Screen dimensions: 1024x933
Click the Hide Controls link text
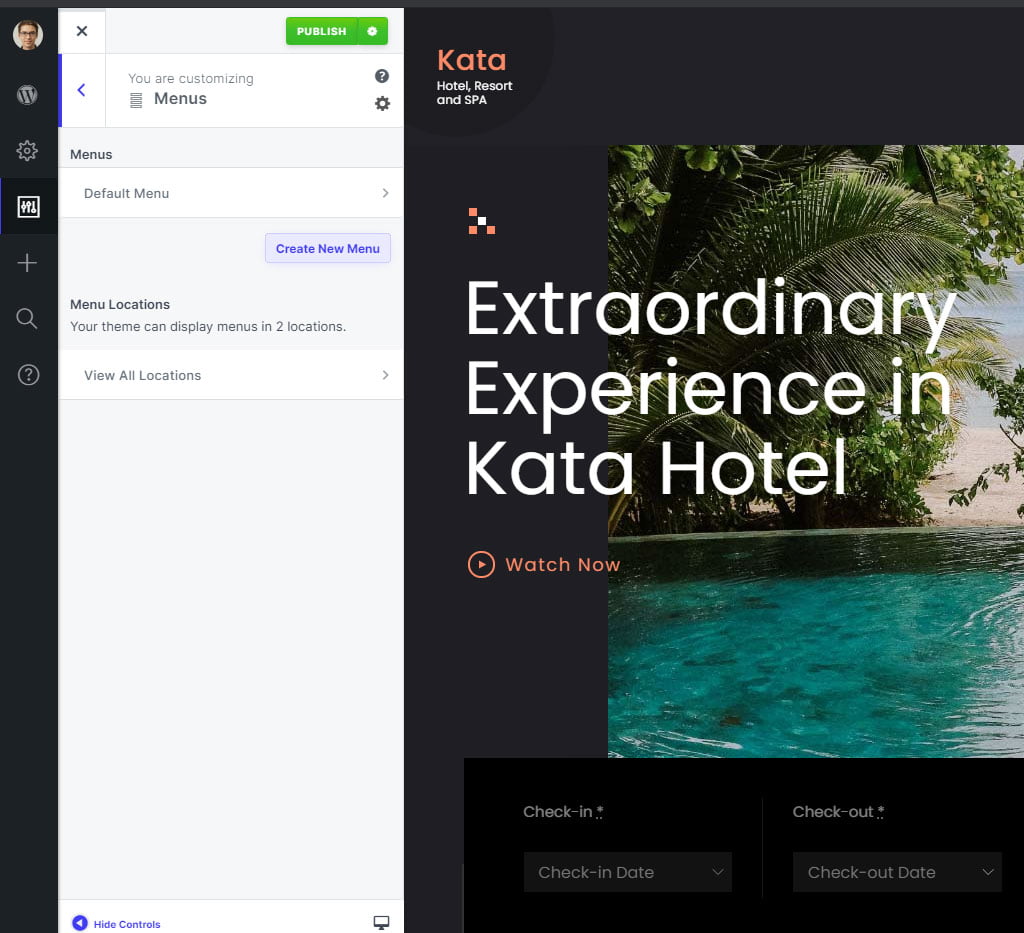(127, 924)
